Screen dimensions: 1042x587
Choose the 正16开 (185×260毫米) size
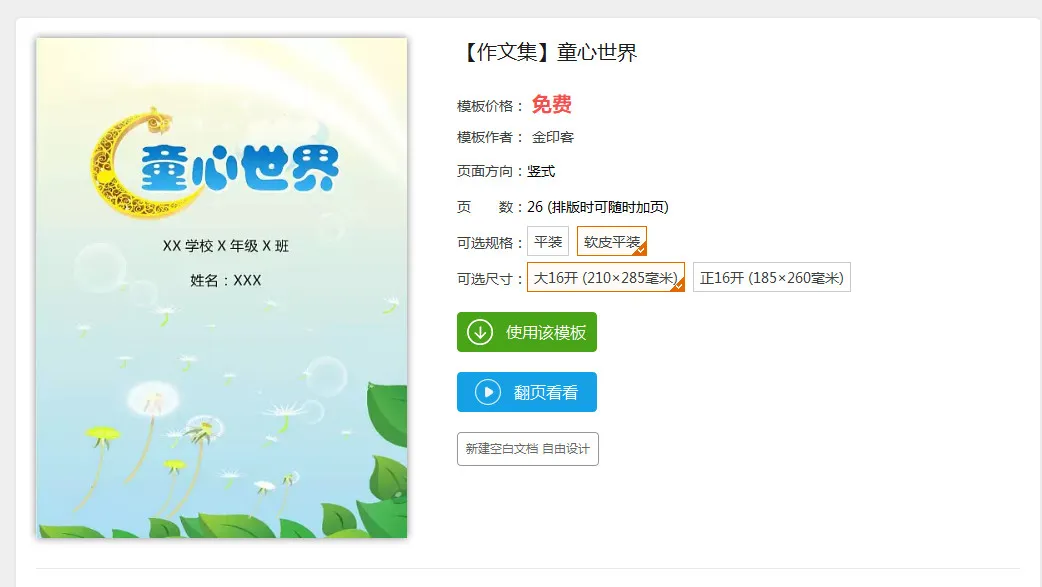coord(772,277)
